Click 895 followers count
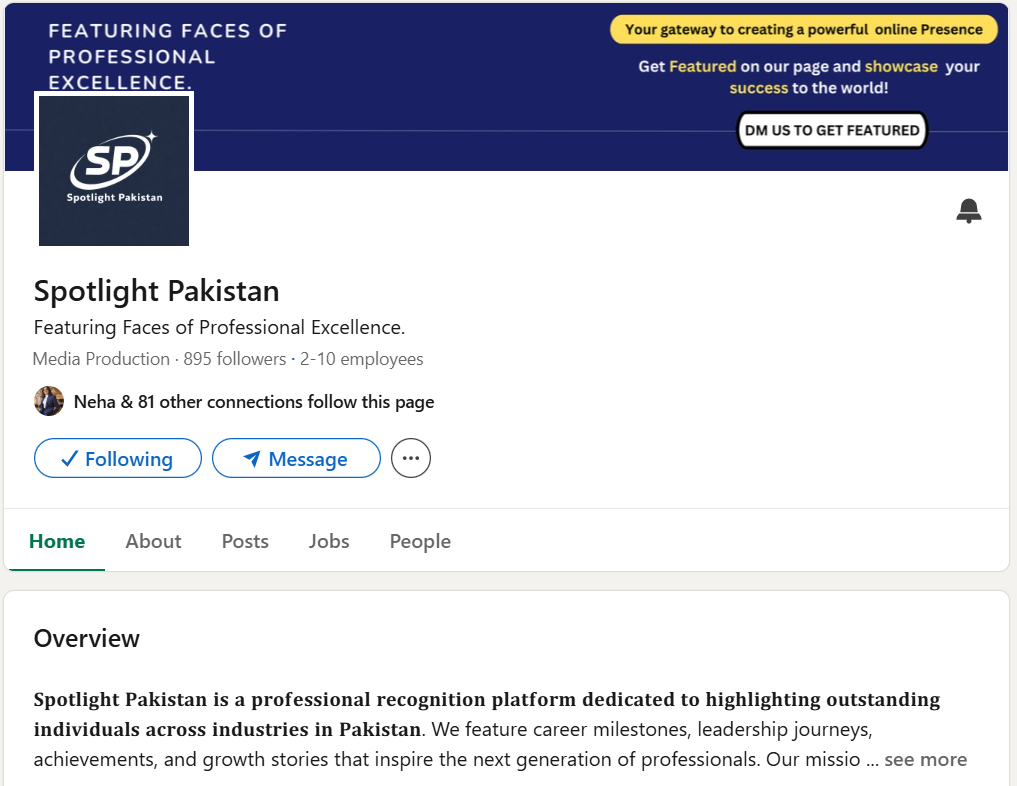 [234, 359]
